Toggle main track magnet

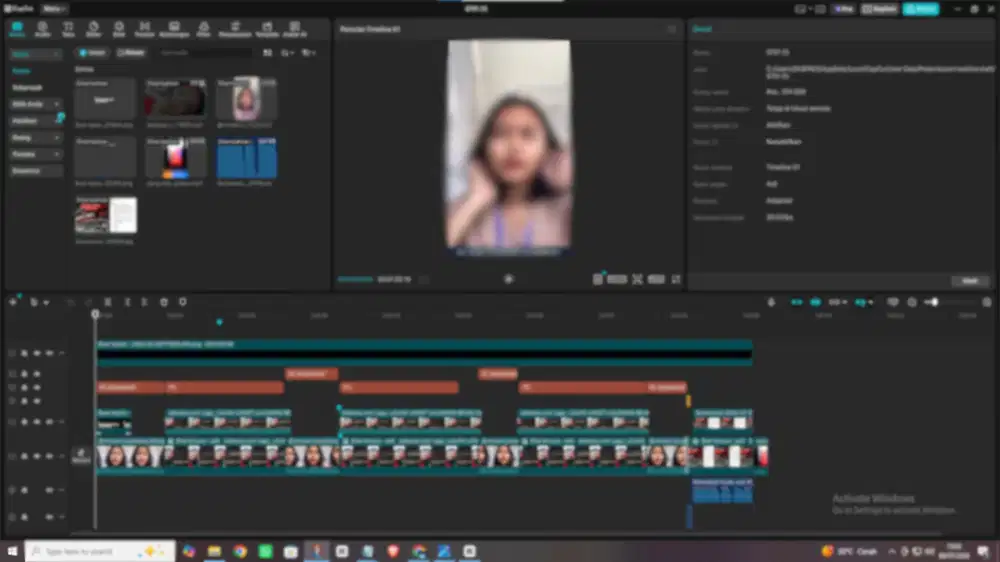(797, 302)
